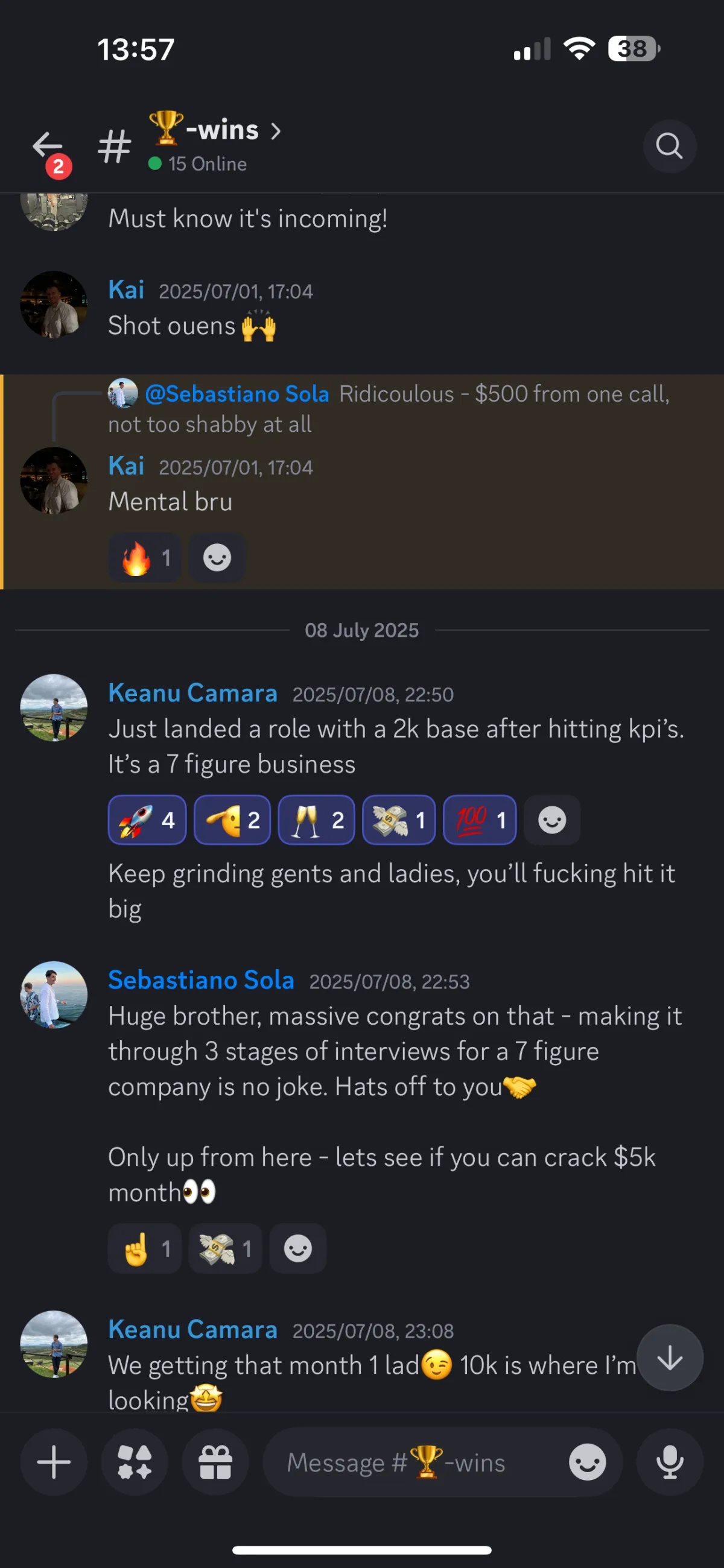The height and width of the screenshot is (1568, 724).
Task: Tap Sebastiano Sola's avatar picture
Action: click(x=54, y=994)
